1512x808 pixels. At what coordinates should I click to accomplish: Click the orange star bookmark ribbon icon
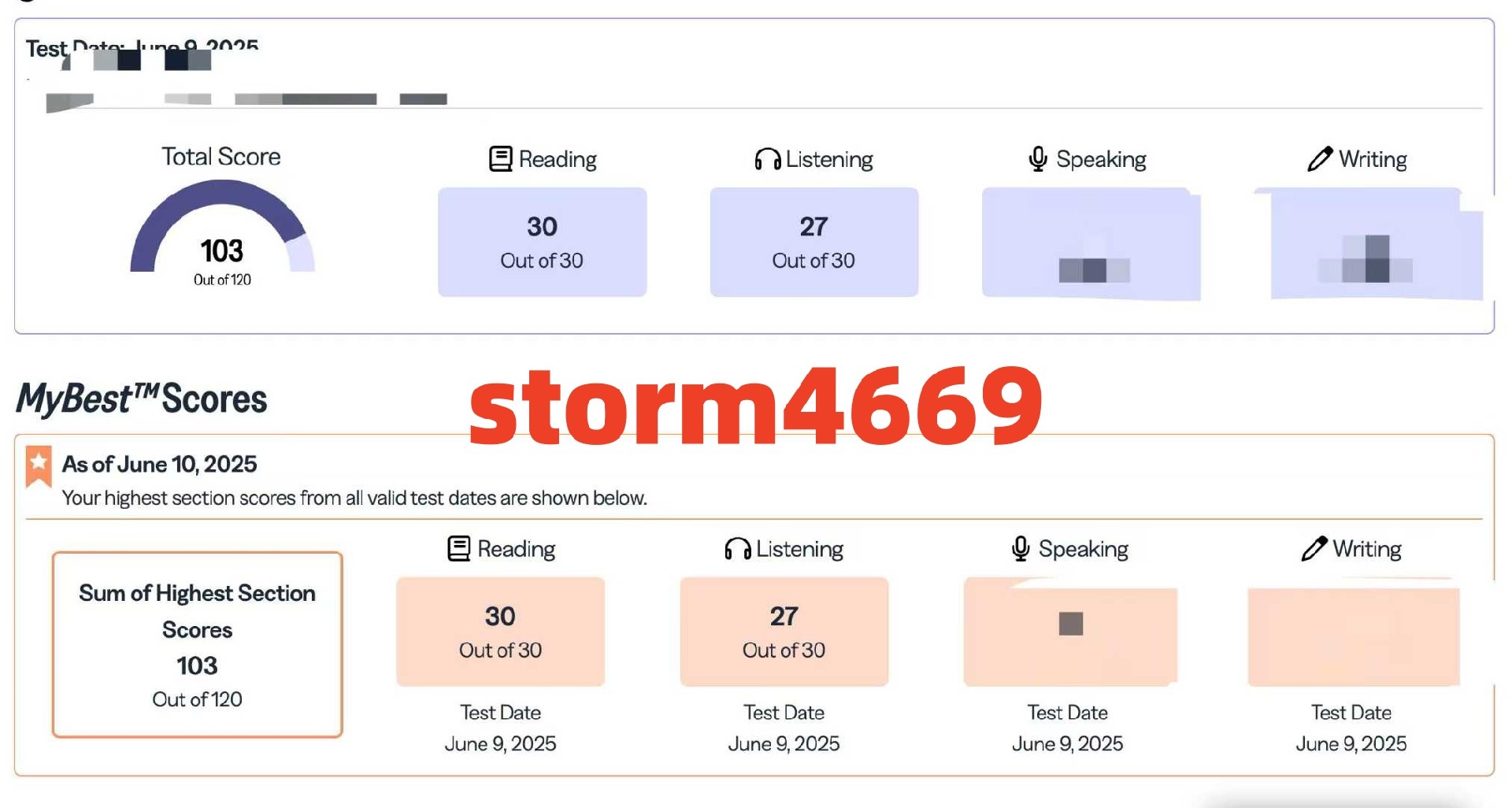coord(39,466)
